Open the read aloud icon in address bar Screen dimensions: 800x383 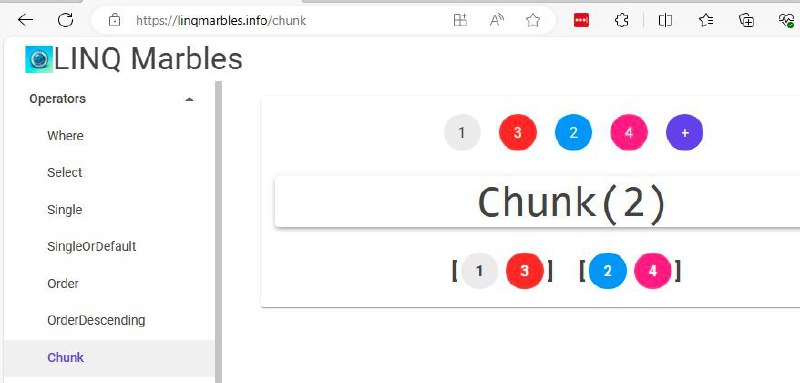pyautogui.click(x=496, y=20)
